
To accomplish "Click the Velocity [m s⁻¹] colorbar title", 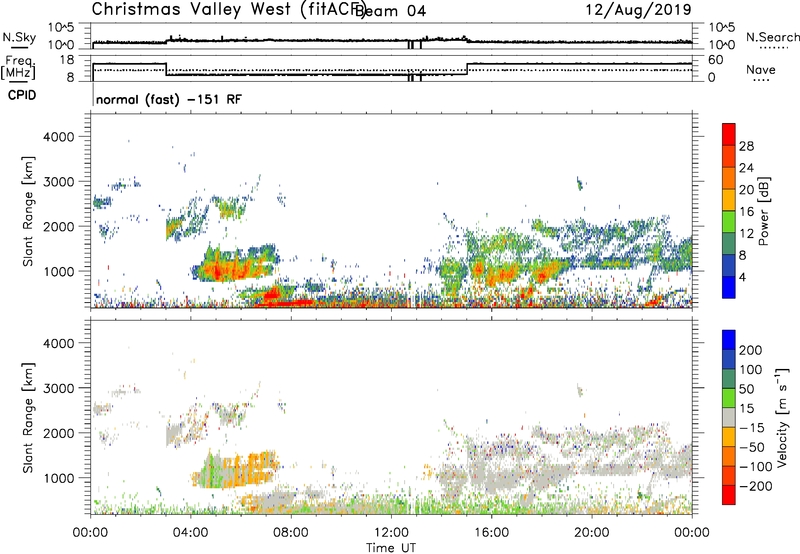I will click(x=782, y=417).
